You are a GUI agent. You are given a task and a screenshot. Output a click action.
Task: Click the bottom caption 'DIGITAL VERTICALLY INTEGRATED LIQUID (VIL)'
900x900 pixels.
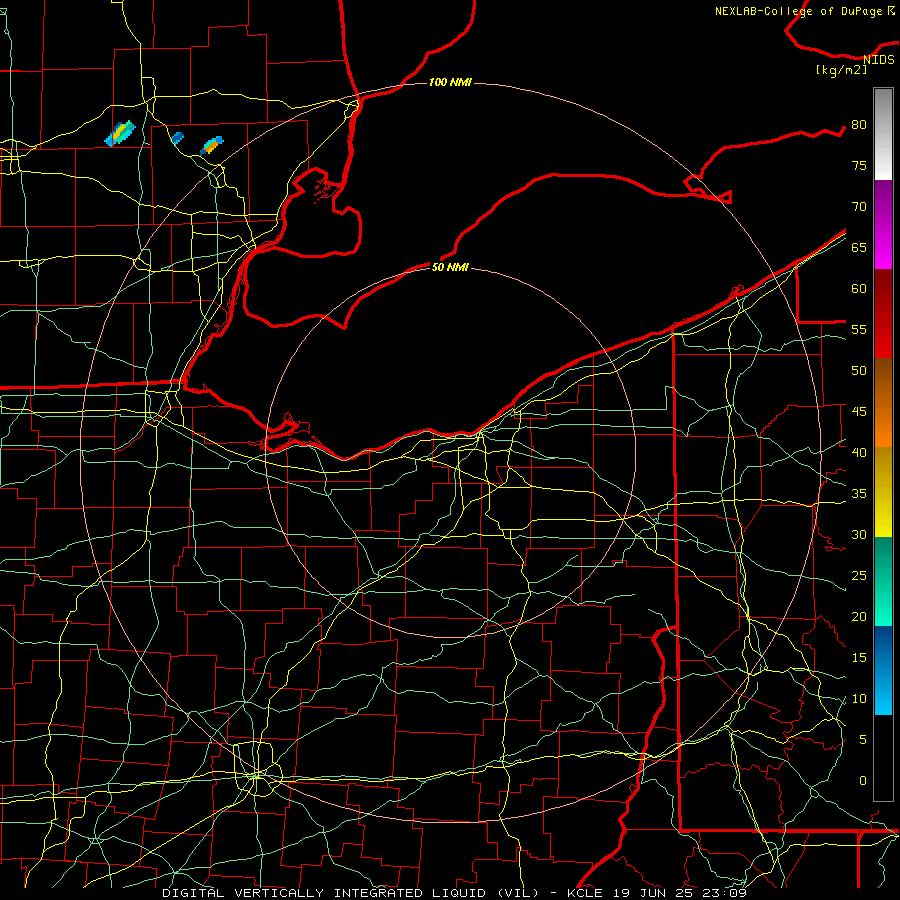click(350, 893)
